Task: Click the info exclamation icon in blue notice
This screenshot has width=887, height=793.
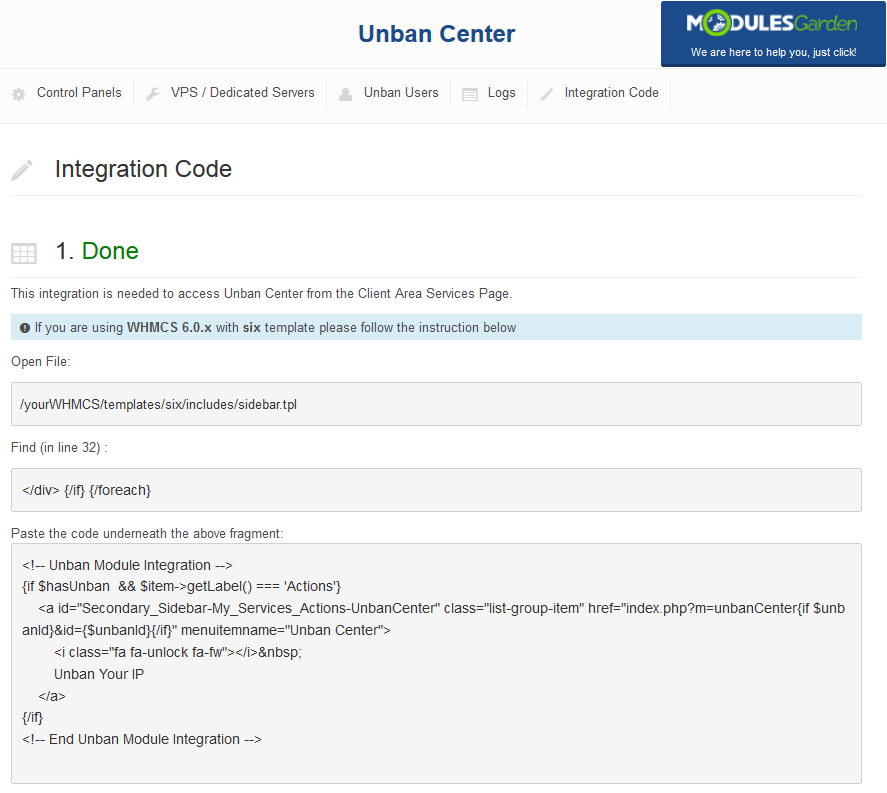Action: [x=24, y=328]
